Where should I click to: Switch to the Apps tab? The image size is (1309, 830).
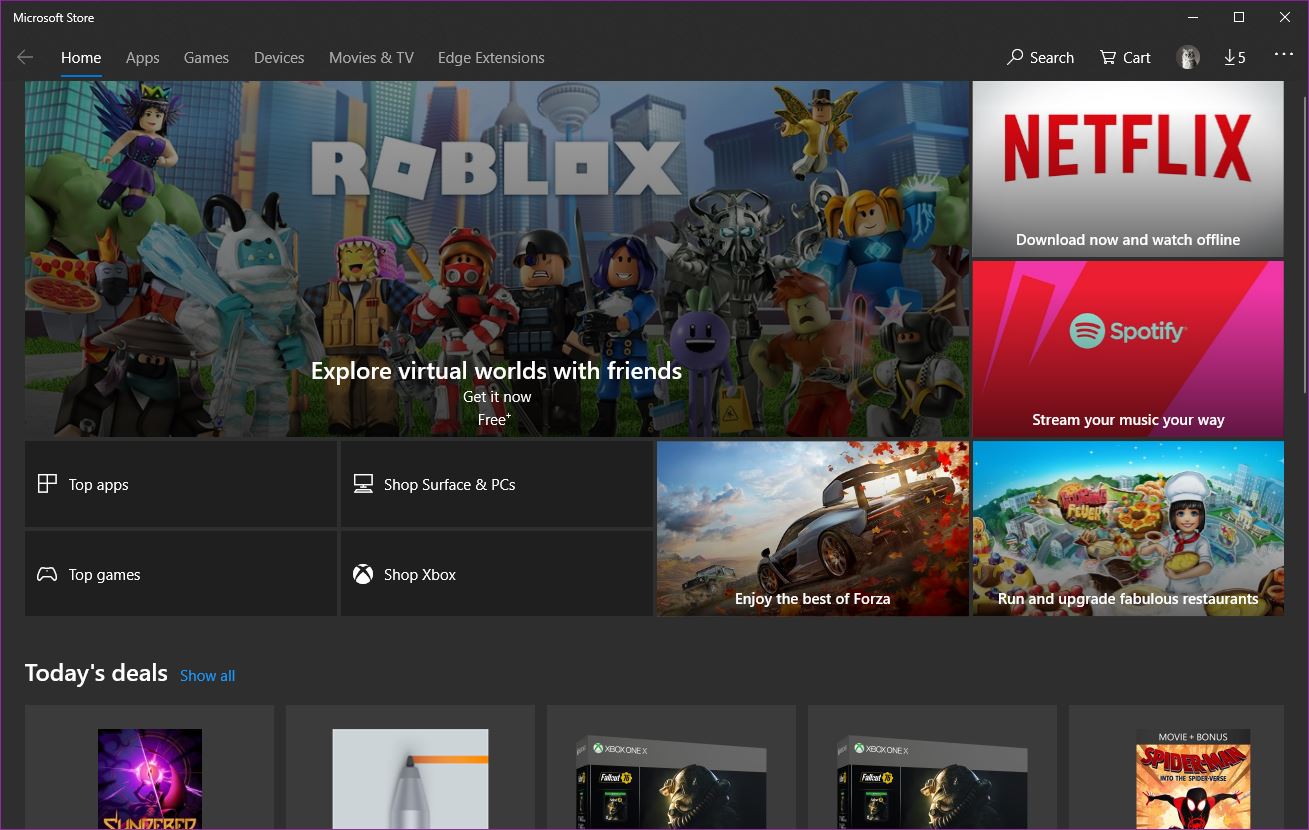tap(142, 58)
